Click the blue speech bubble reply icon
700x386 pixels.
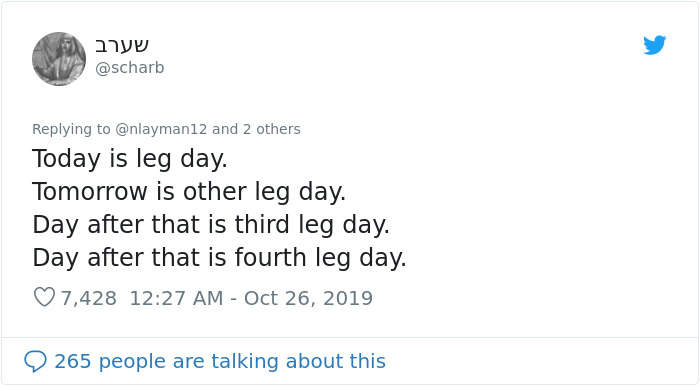point(35,361)
